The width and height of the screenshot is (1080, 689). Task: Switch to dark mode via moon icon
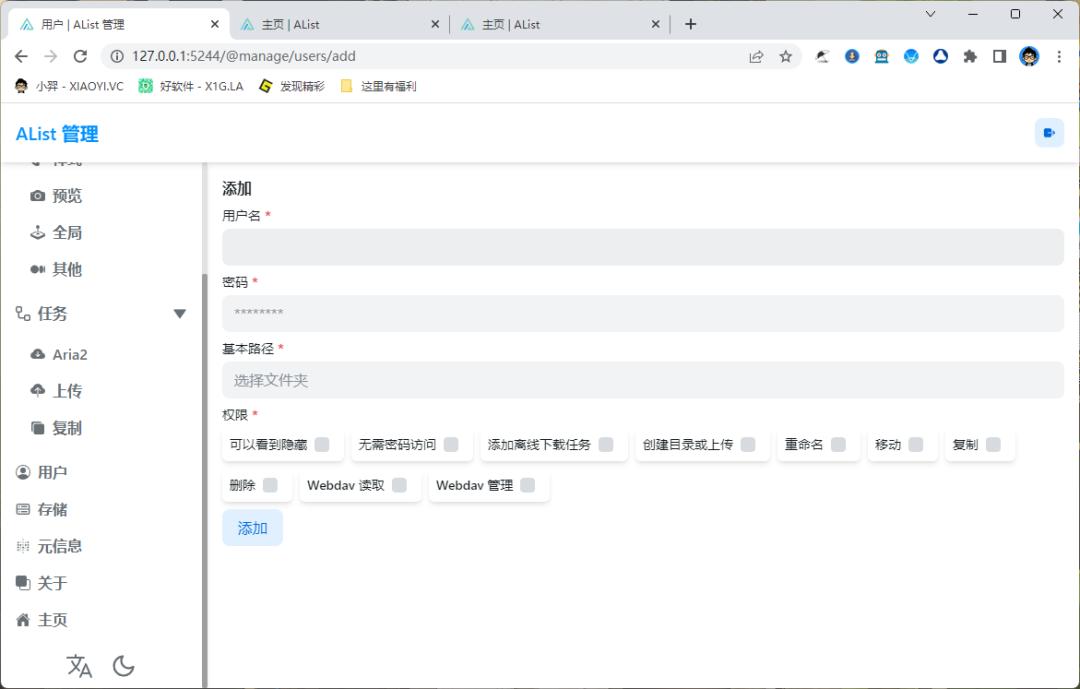tap(124, 664)
